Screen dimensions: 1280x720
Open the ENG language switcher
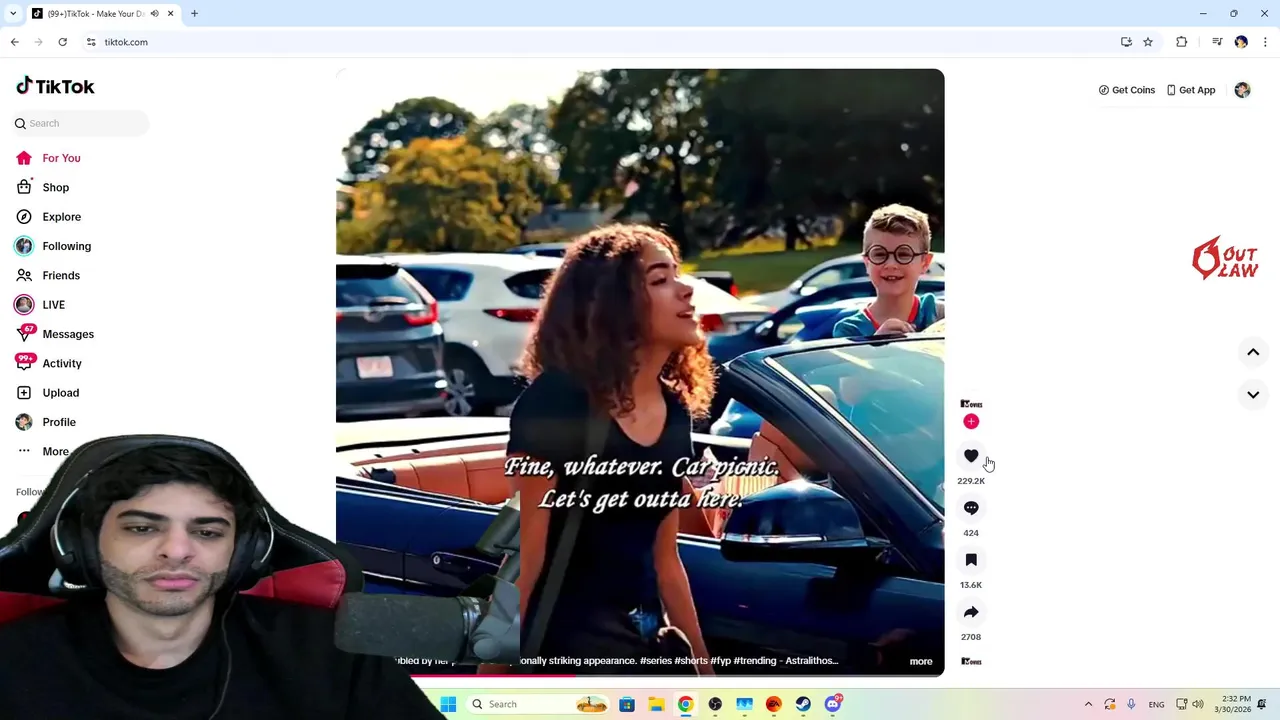click(1156, 704)
